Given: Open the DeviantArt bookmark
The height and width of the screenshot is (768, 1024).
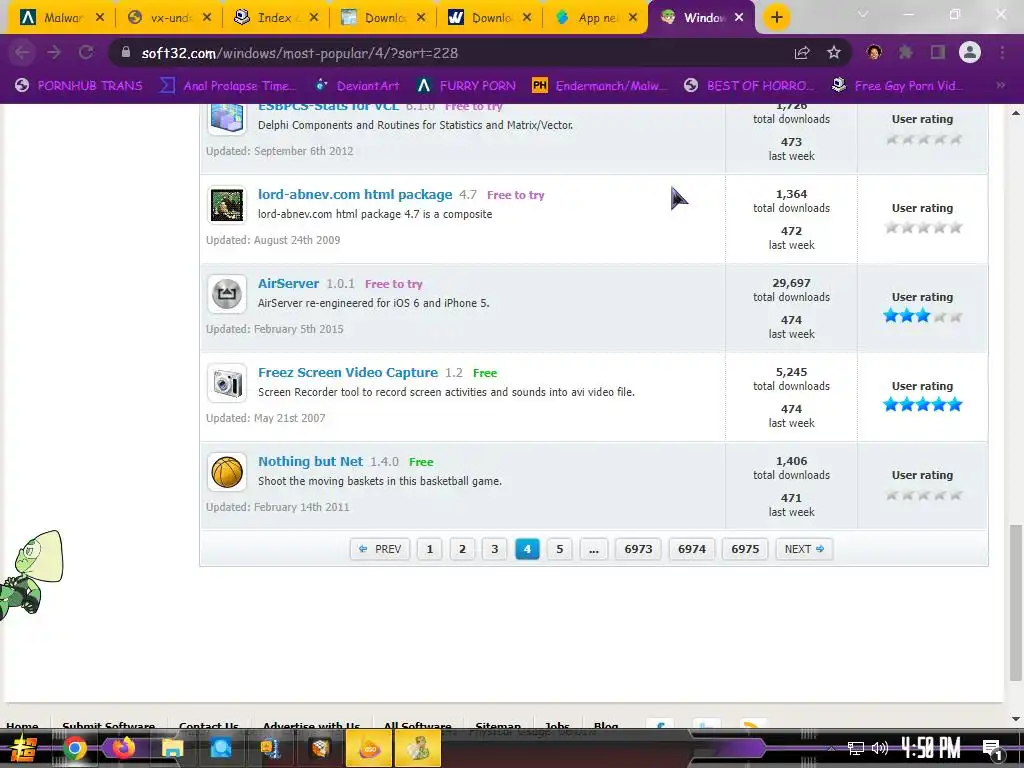Looking at the screenshot, I should (357, 86).
